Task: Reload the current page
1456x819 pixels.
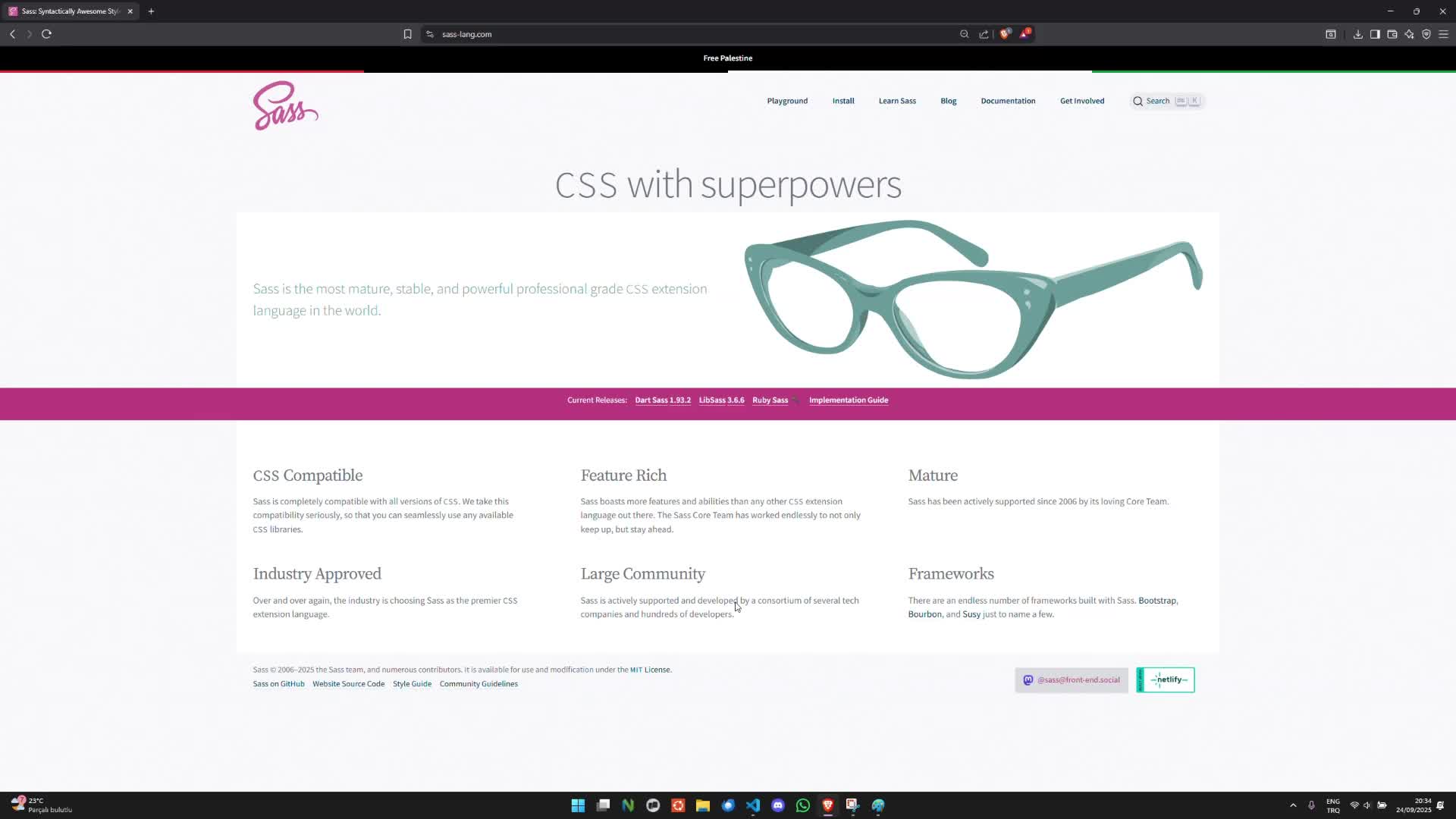Action: [x=46, y=34]
